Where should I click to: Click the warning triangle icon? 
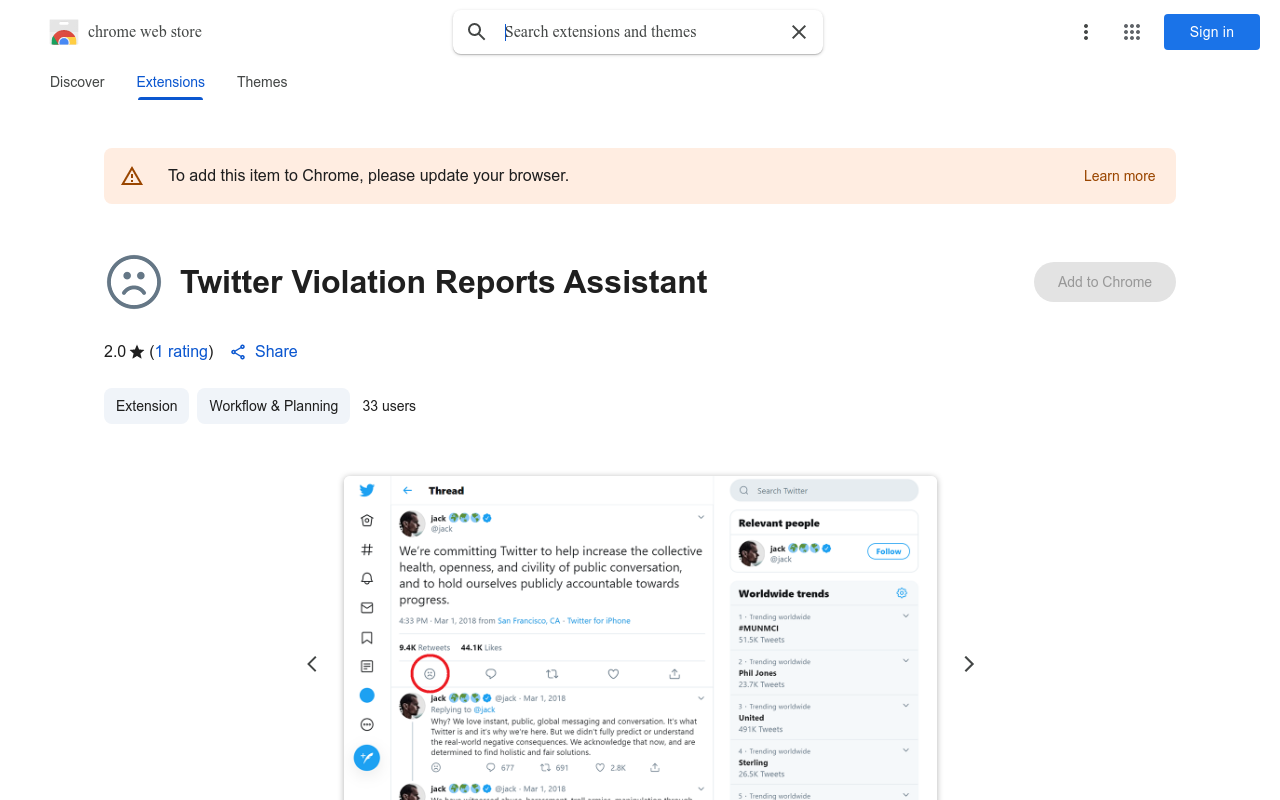[x=132, y=176]
